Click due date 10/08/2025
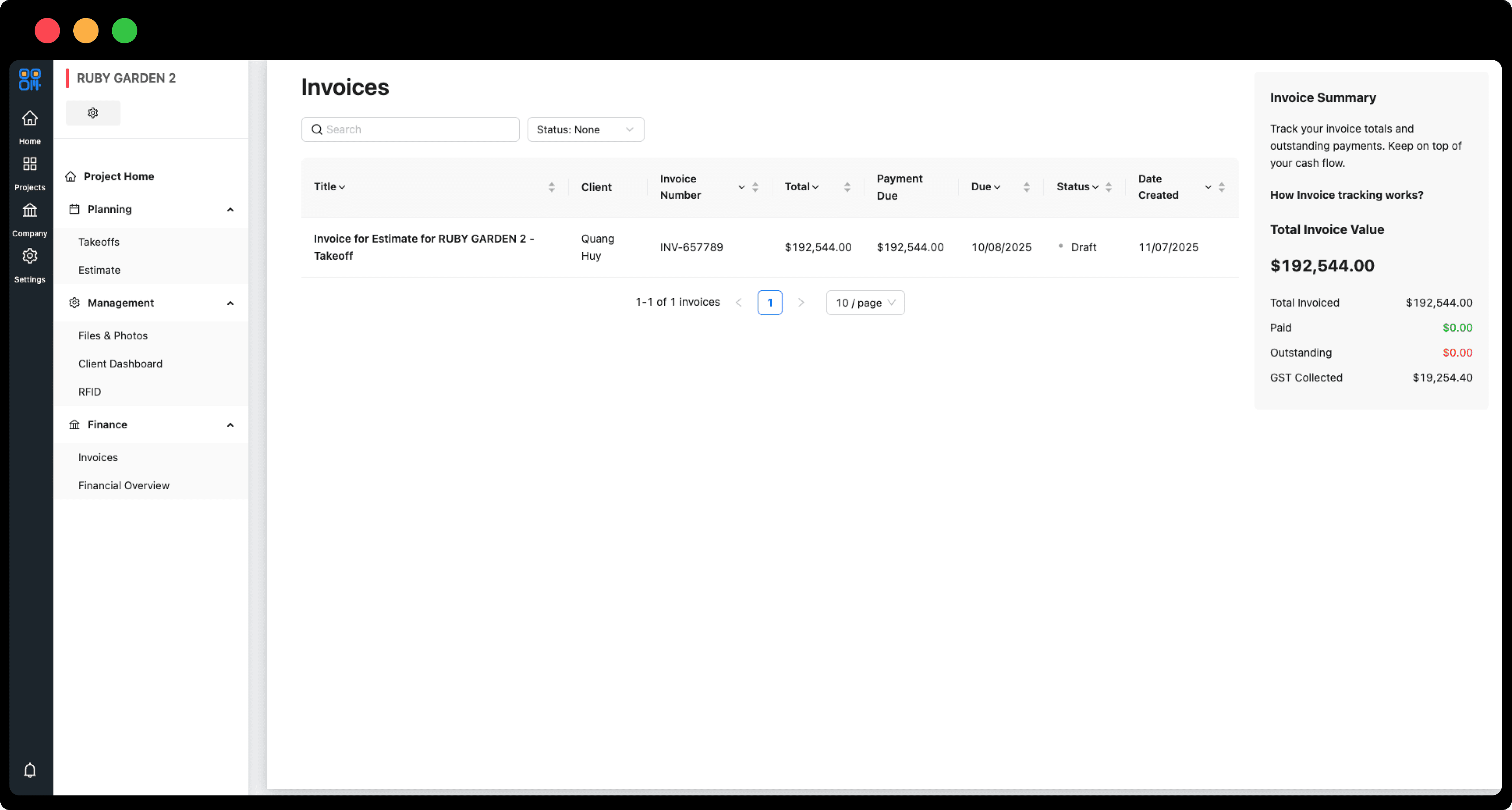1512x810 pixels. (x=1001, y=247)
